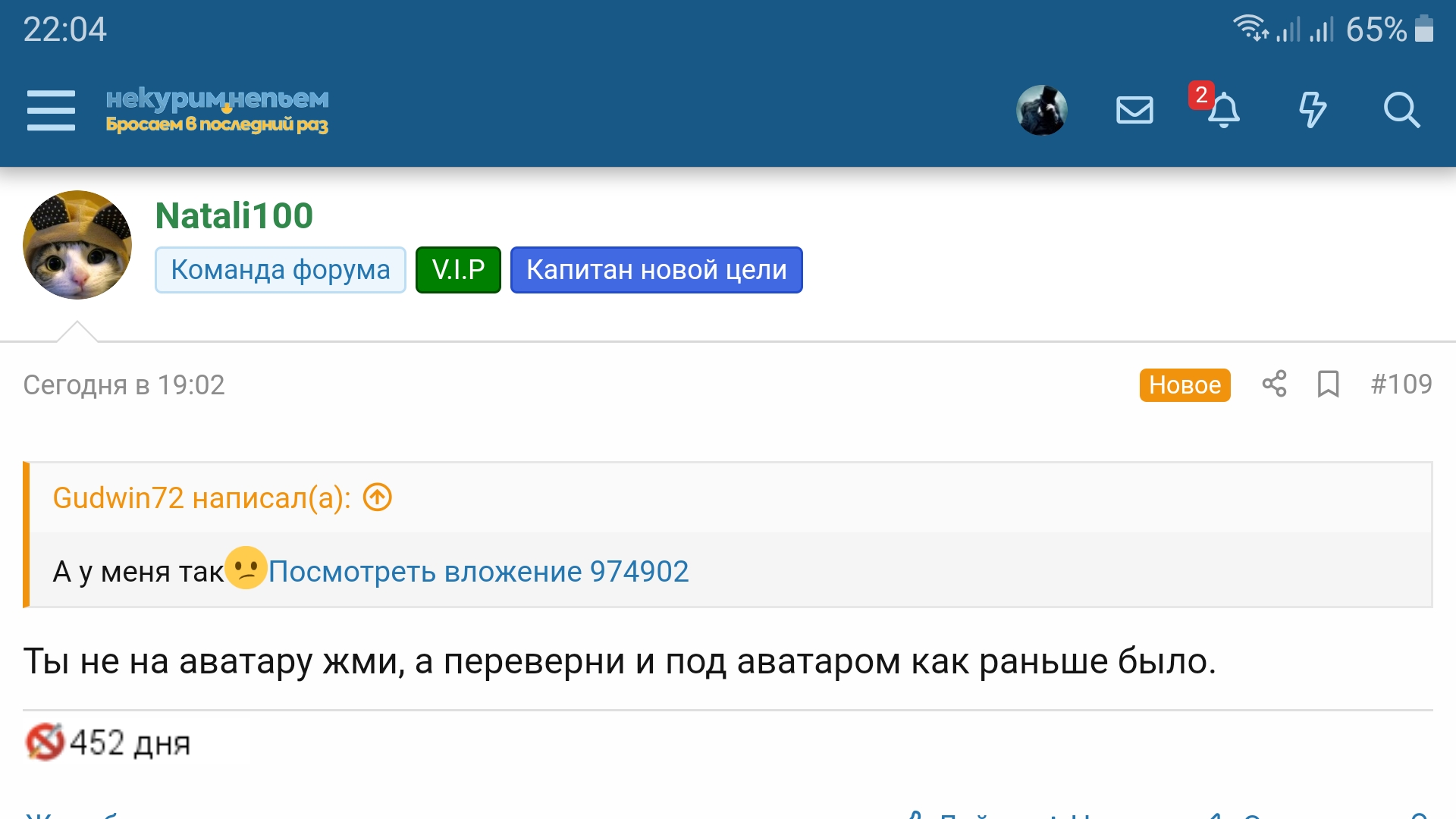Open notifications bell with 2 alerts
1456x819 pixels.
[x=1222, y=111]
